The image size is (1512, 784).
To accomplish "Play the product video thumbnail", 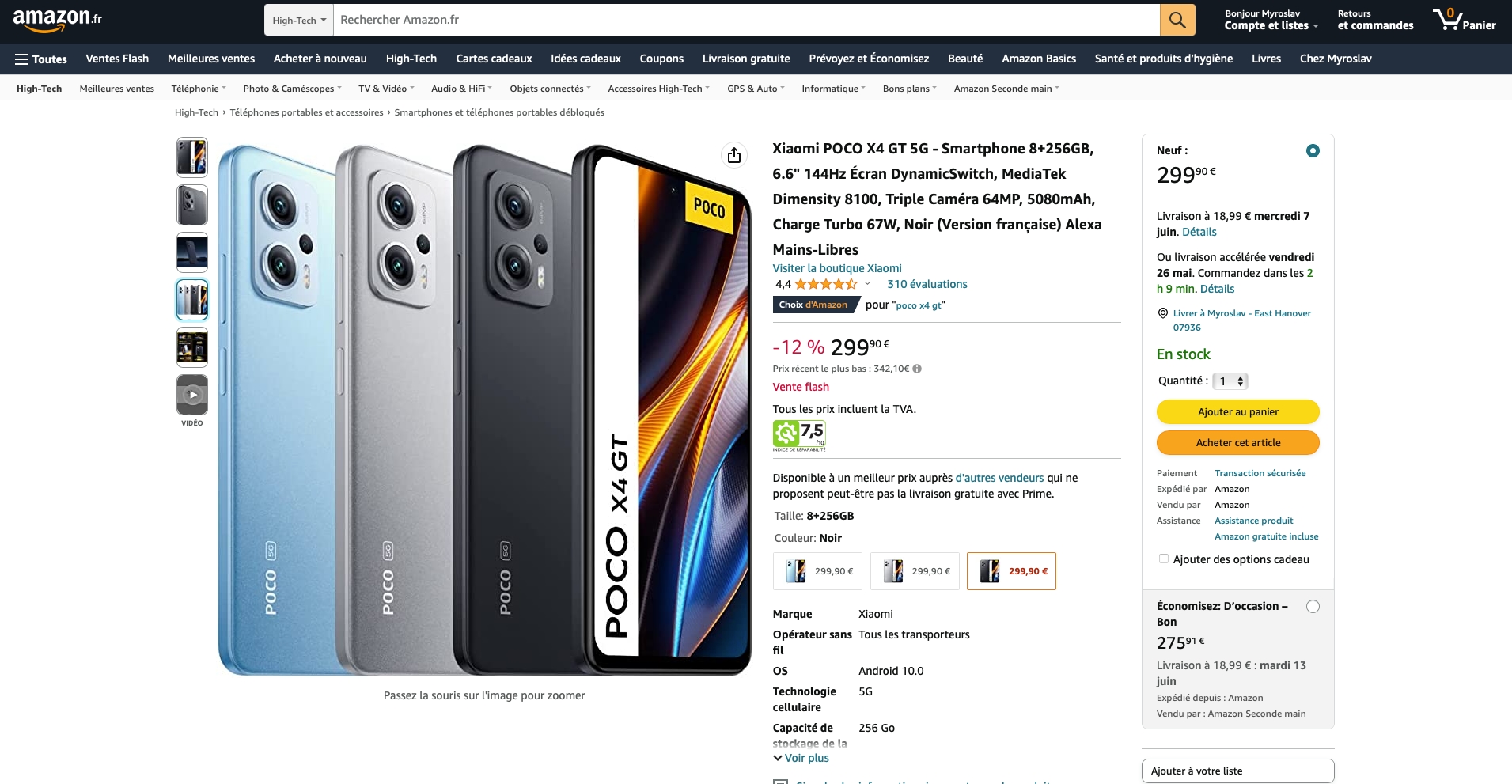I will pyautogui.click(x=192, y=395).
